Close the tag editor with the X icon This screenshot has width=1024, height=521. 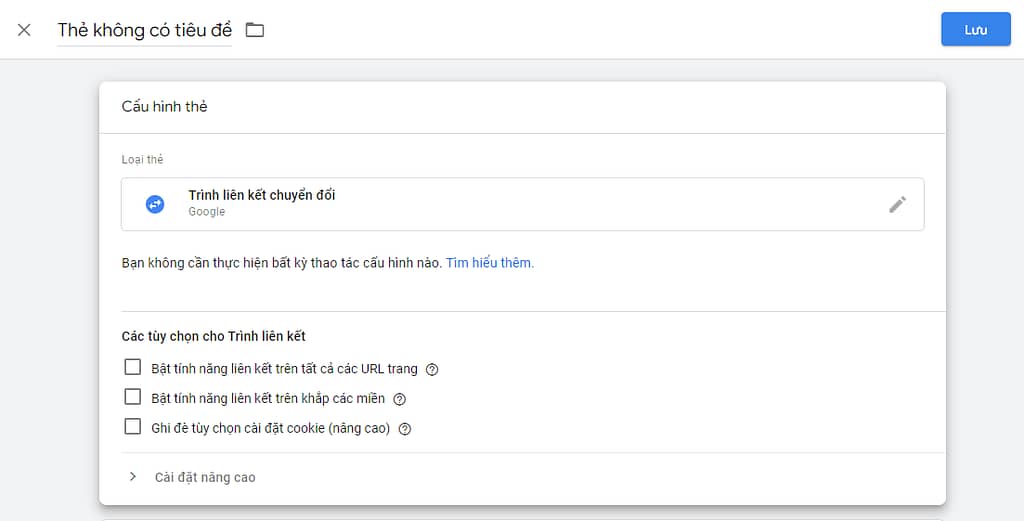24,30
